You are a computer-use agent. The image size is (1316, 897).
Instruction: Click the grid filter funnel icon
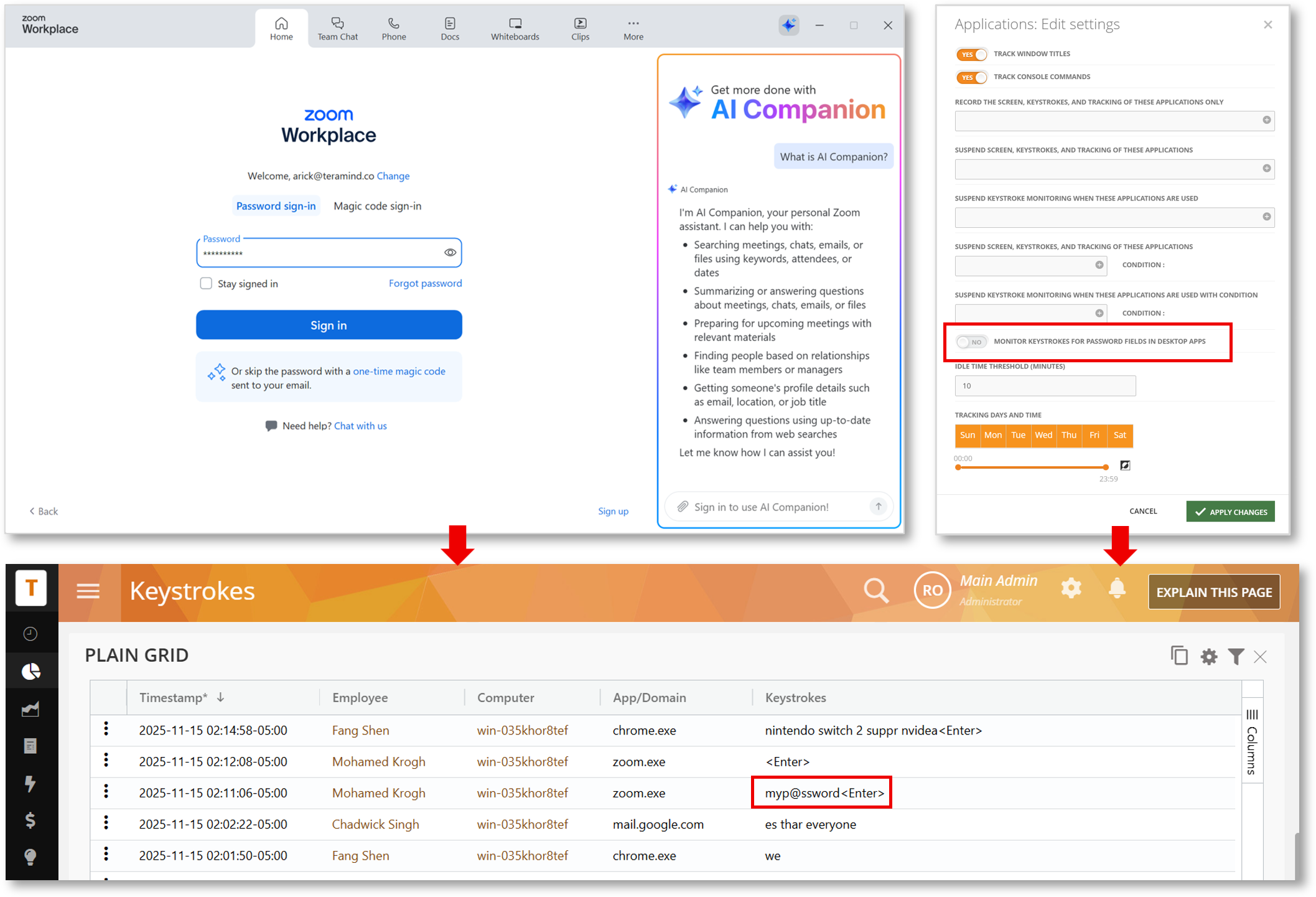[1236, 657]
